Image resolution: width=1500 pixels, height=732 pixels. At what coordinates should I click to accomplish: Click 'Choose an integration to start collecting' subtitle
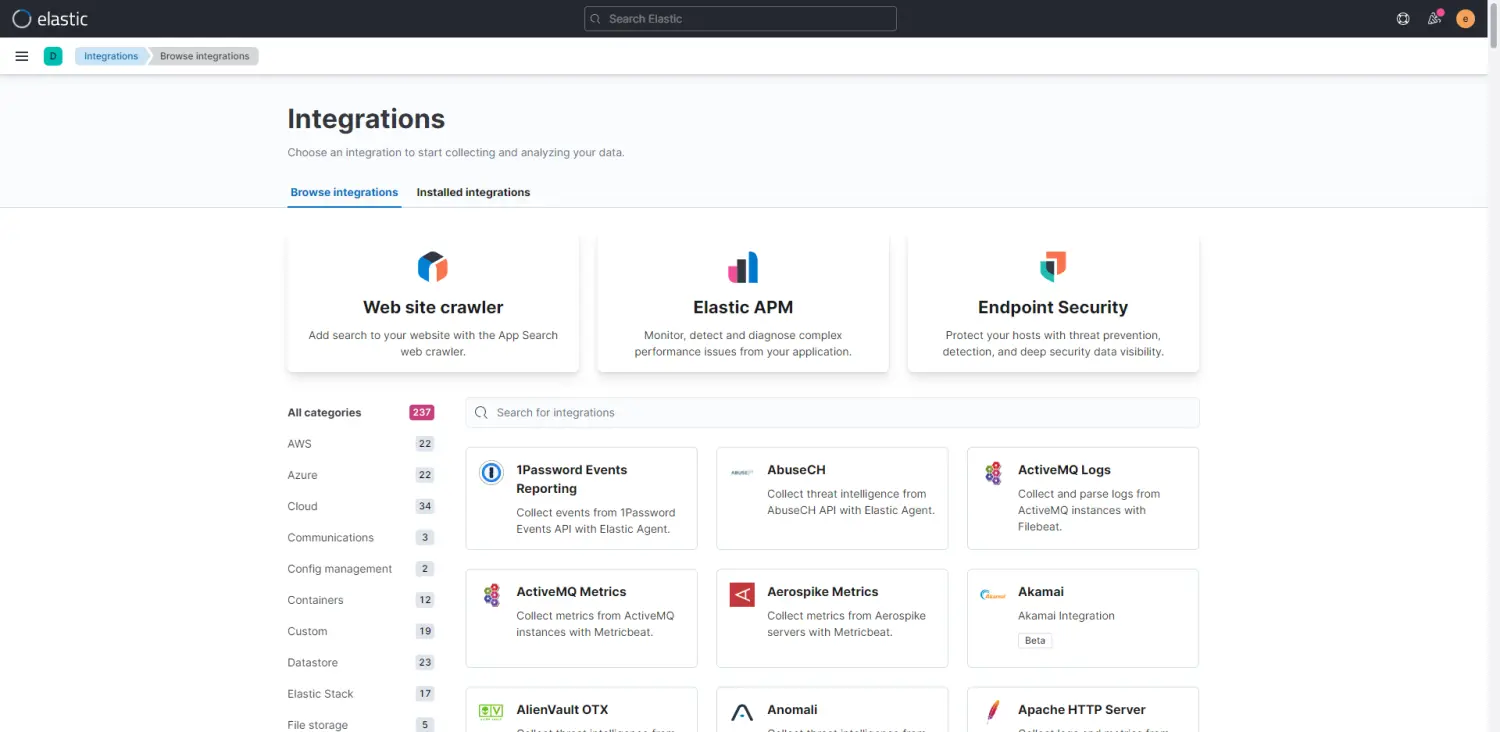pyautogui.click(x=456, y=153)
